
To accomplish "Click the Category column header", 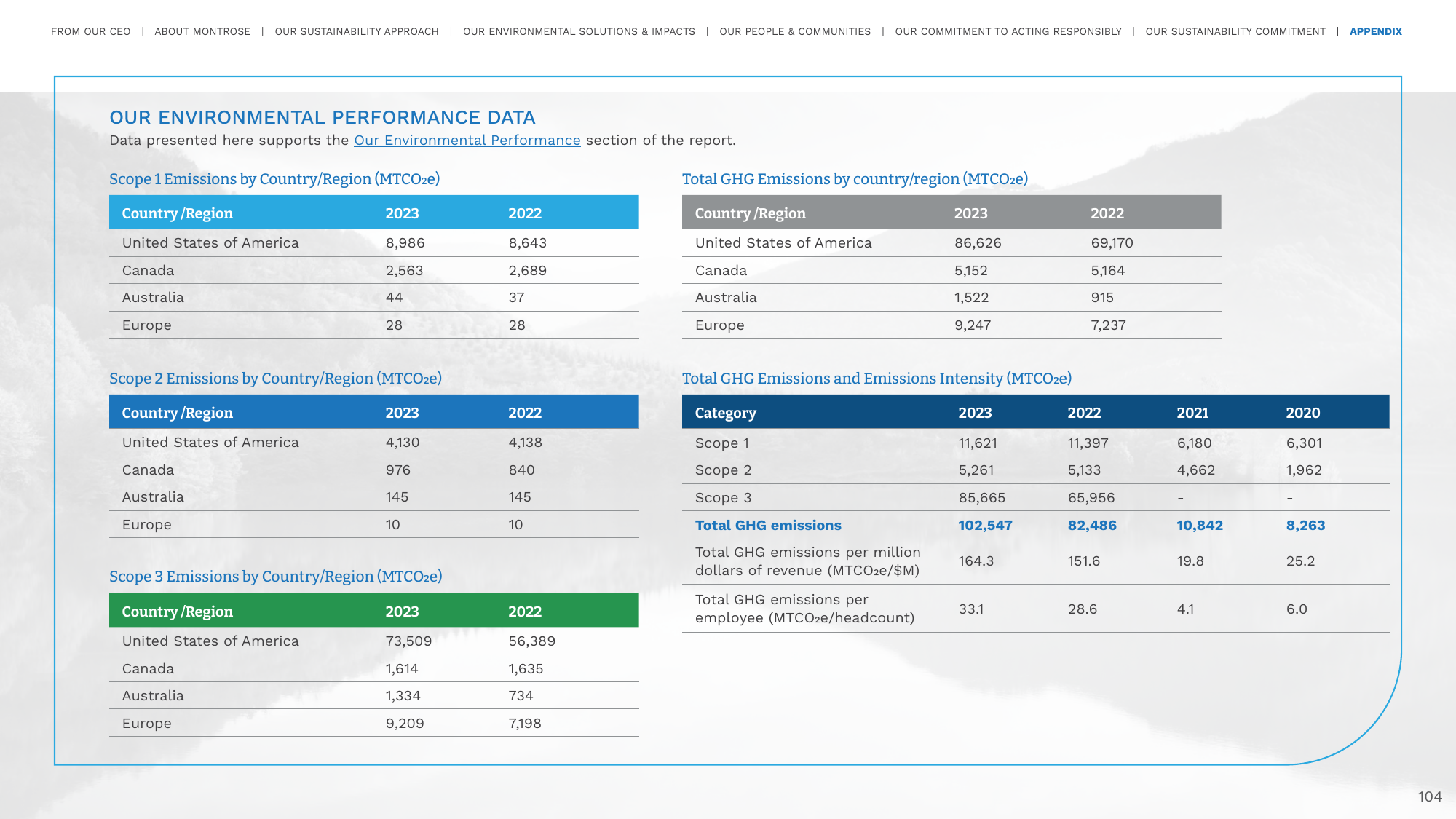I will (x=726, y=413).
